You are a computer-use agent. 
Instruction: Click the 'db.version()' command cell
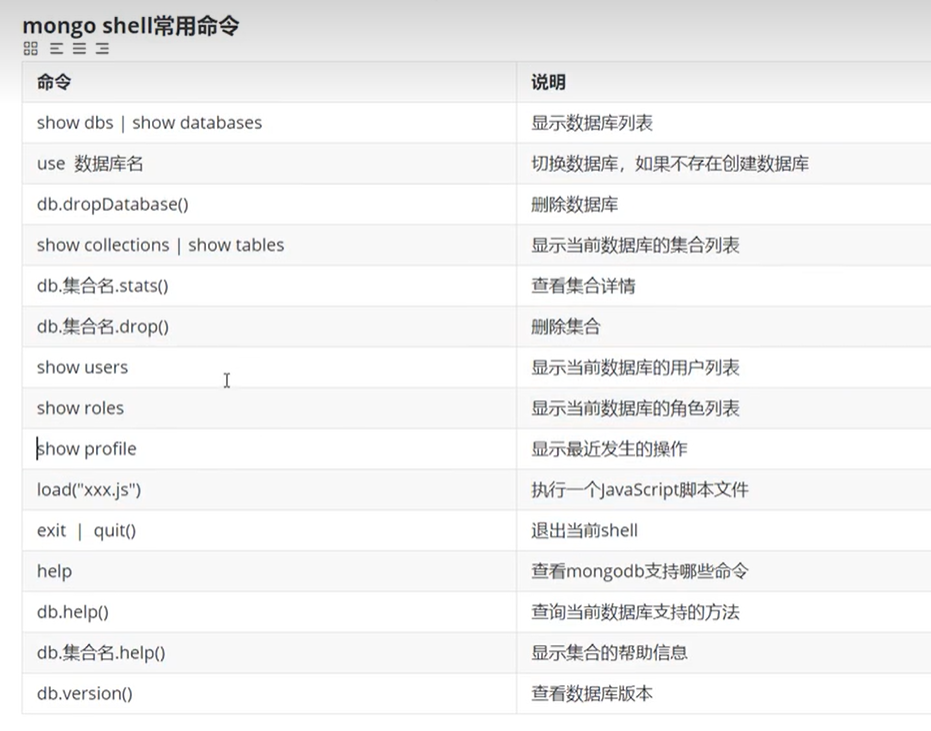click(269, 694)
